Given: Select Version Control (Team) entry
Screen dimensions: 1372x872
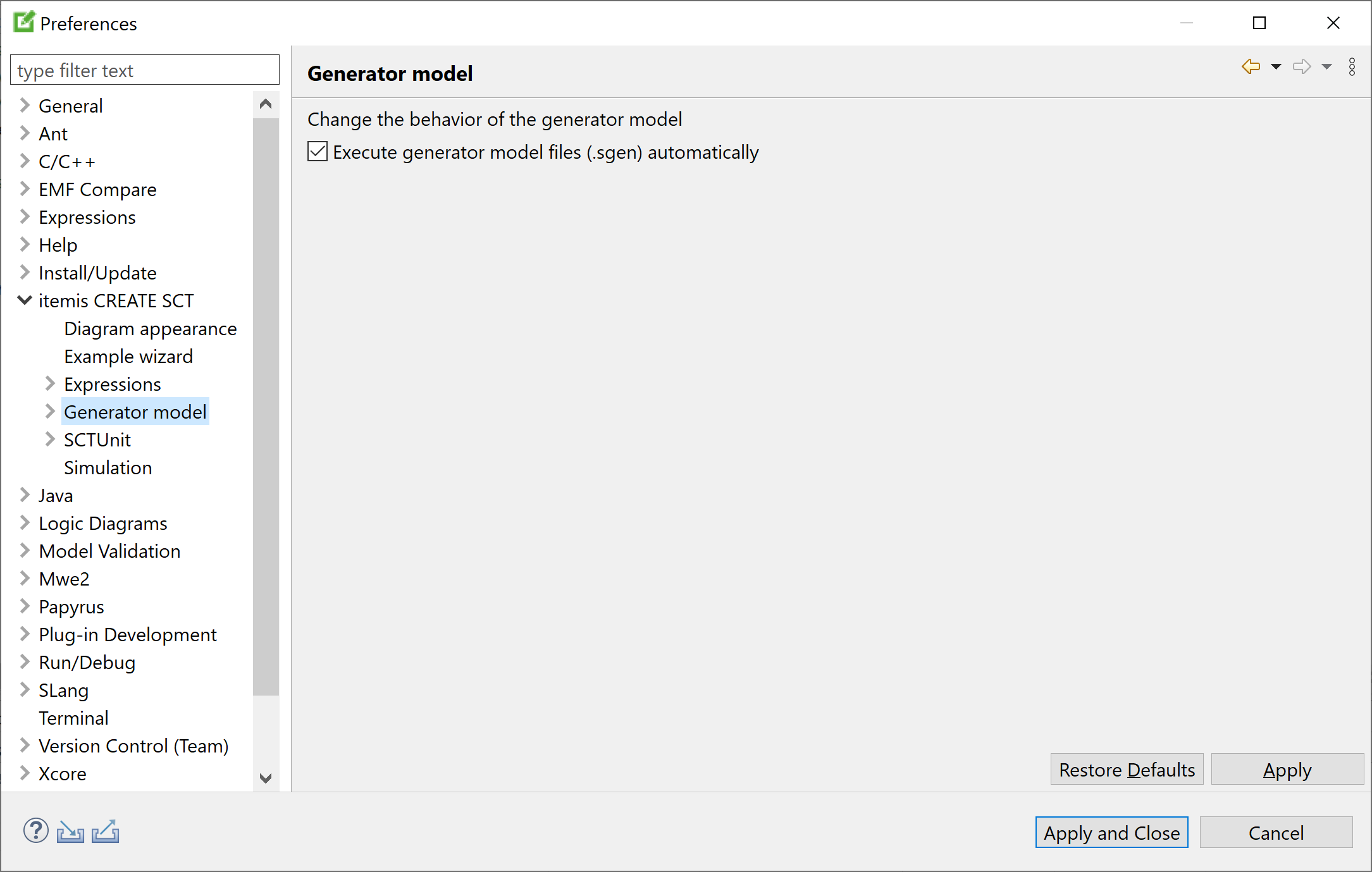Looking at the screenshot, I should pyautogui.click(x=133, y=746).
